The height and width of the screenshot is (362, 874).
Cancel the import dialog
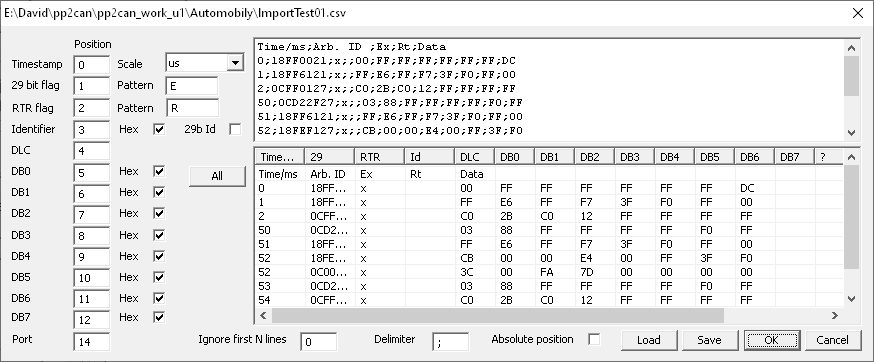[x=832, y=340]
